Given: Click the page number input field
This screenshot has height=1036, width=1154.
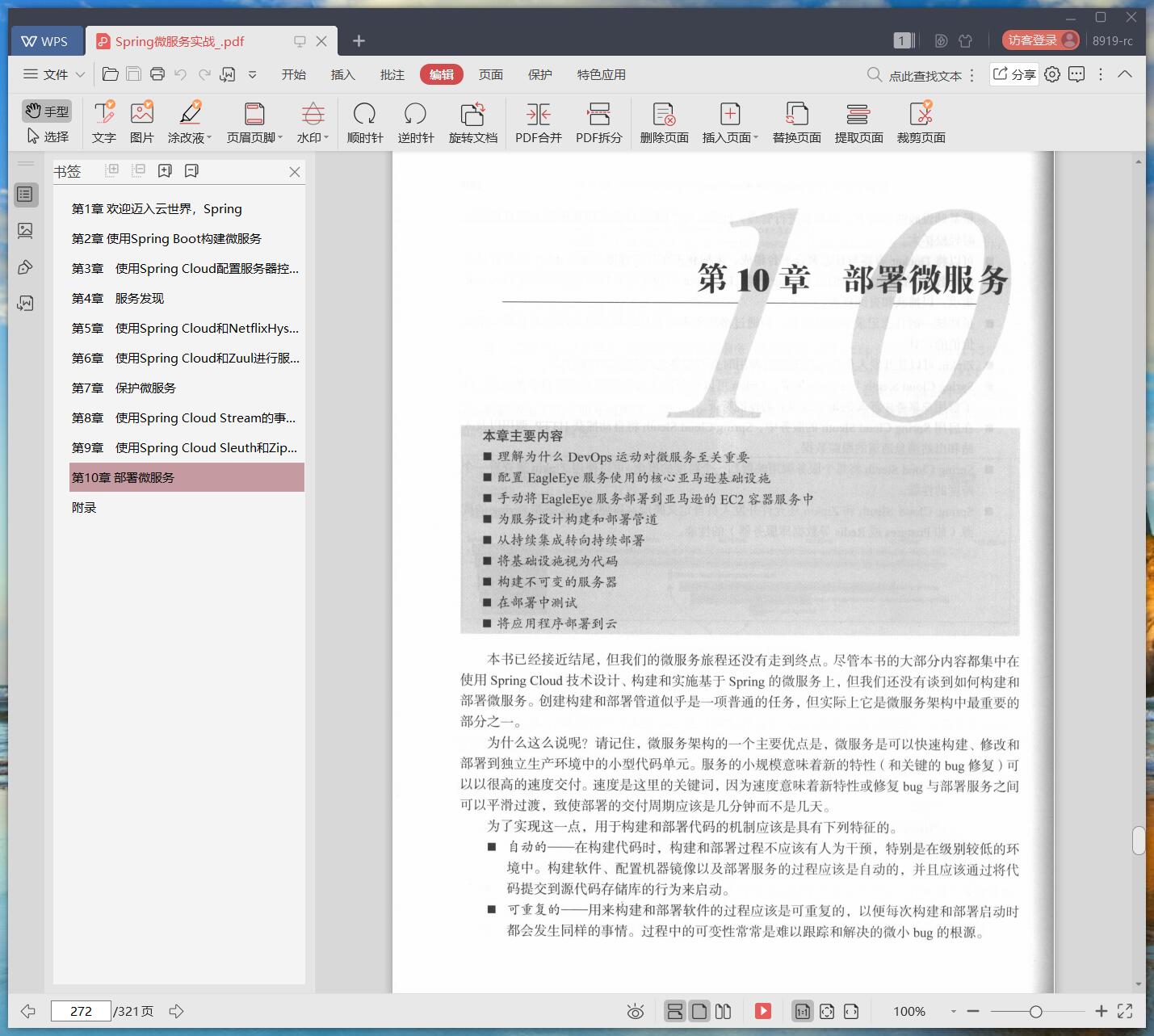Looking at the screenshot, I should 81,1011.
